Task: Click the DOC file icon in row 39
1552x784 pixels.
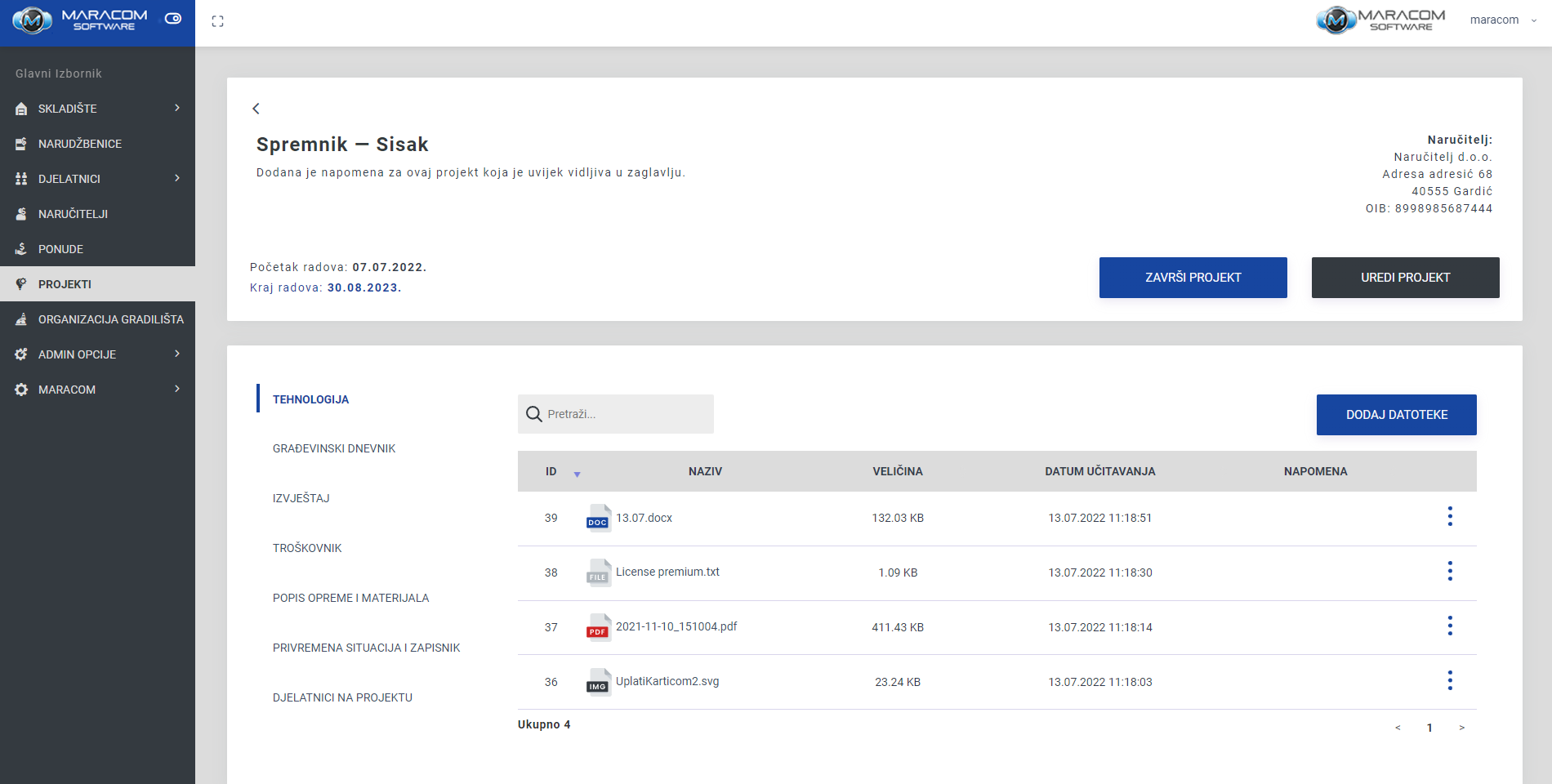Action: coord(598,518)
